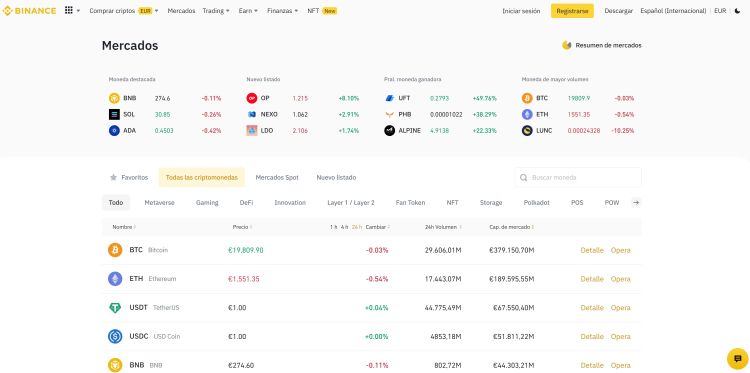Click the LUNC coin icon
The image size is (750, 373).
(527, 131)
